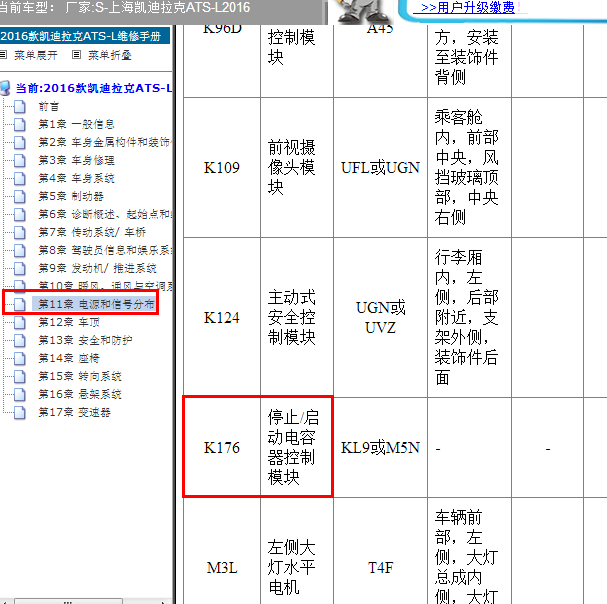The image size is (607, 604).
Task: Click the 第6章 诊断概述 document icon
Action: (x=20, y=214)
